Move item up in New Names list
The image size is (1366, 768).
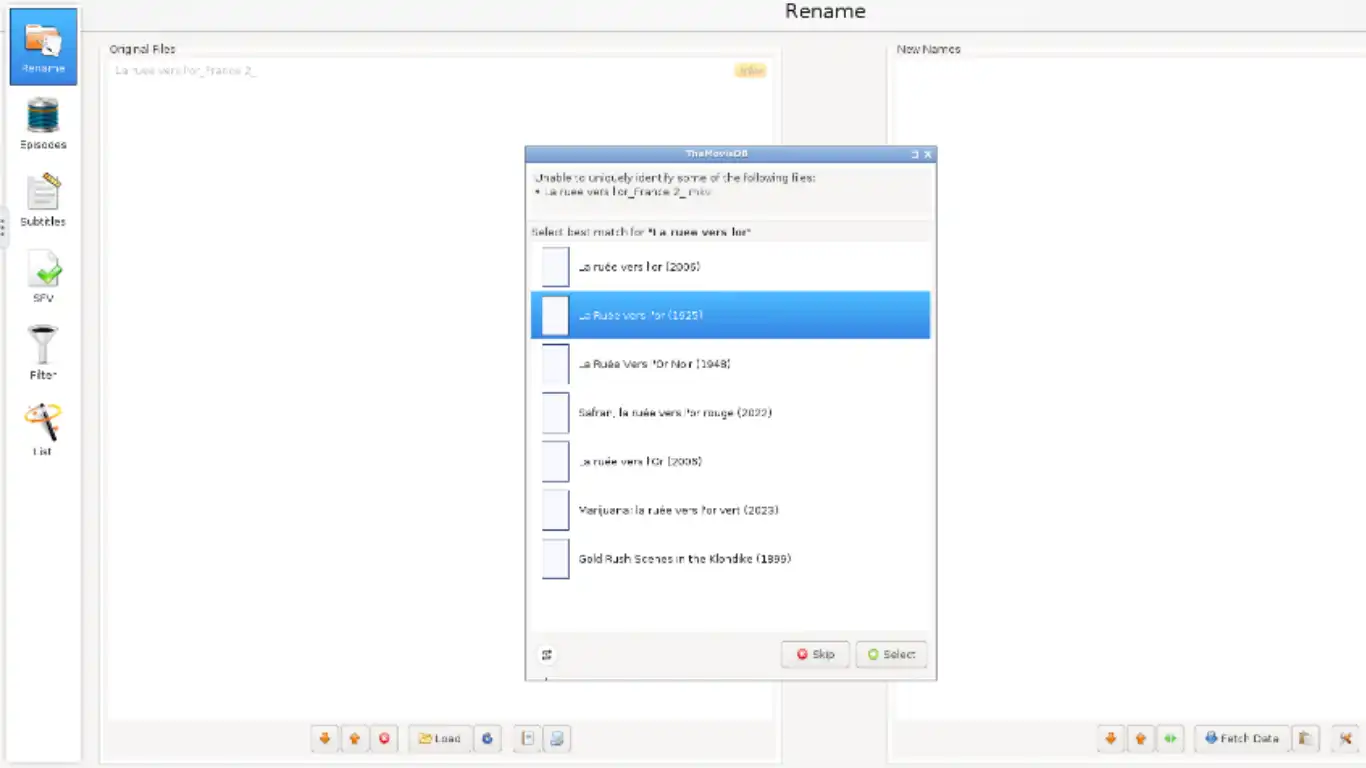1140,739
